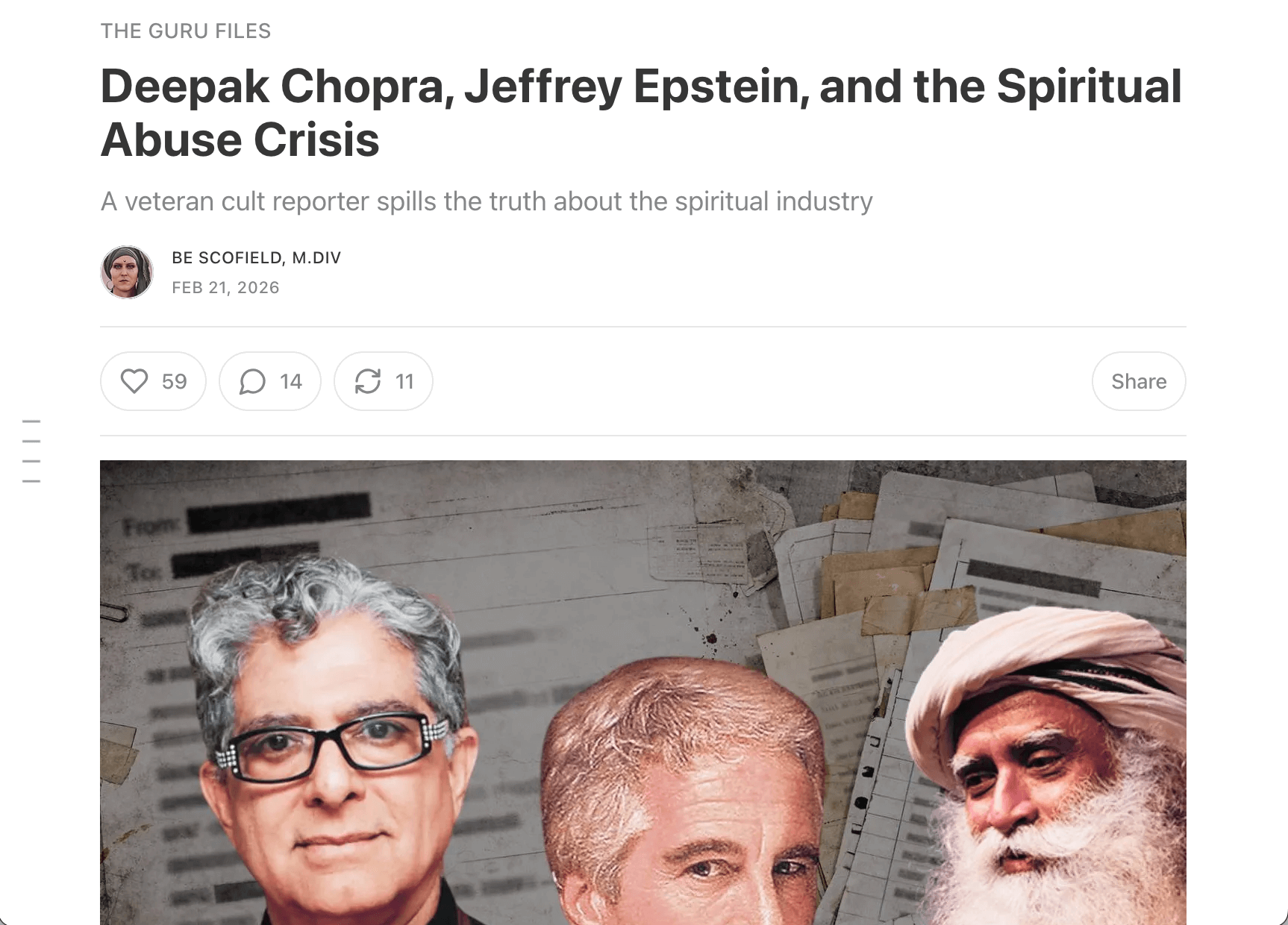Open comments via the speech bubble icon

tap(270, 381)
